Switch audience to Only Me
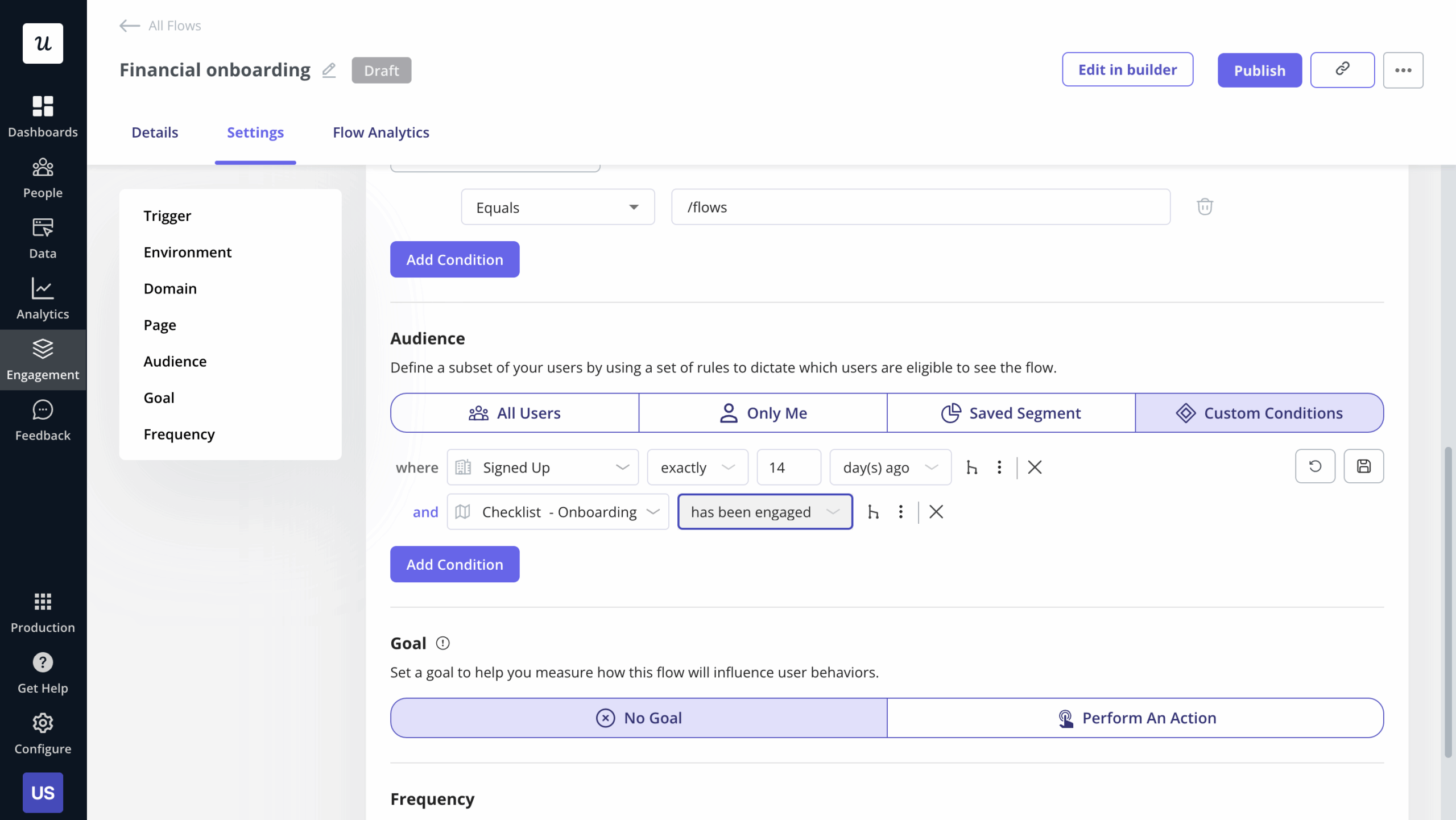Image resolution: width=1456 pixels, height=820 pixels. click(763, 413)
